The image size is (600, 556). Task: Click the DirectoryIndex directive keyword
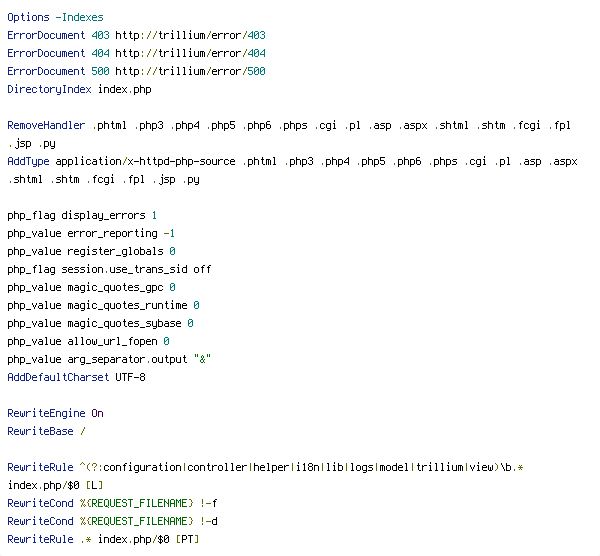click(49, 89)
